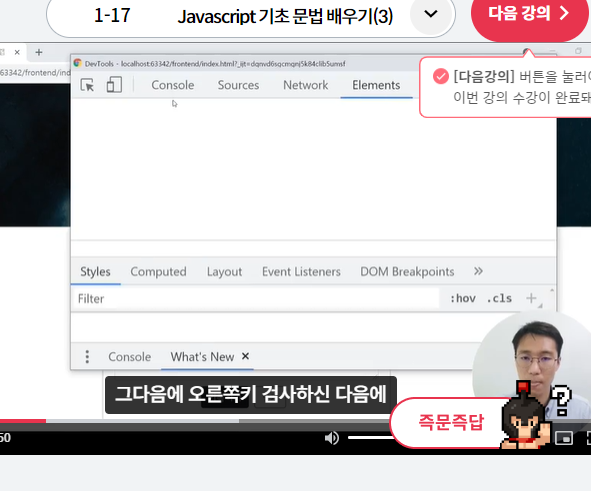Image resolution: width=591 pixels, height=491 pixels.
Task: Mute the video with the speaker icon
Action: tap(332, 438)
